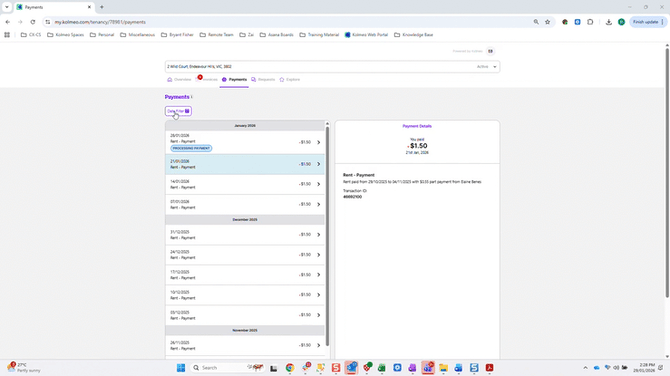Select the Payments tab
The height and width of the screenshot is (376, 670).
pos(234,79)
